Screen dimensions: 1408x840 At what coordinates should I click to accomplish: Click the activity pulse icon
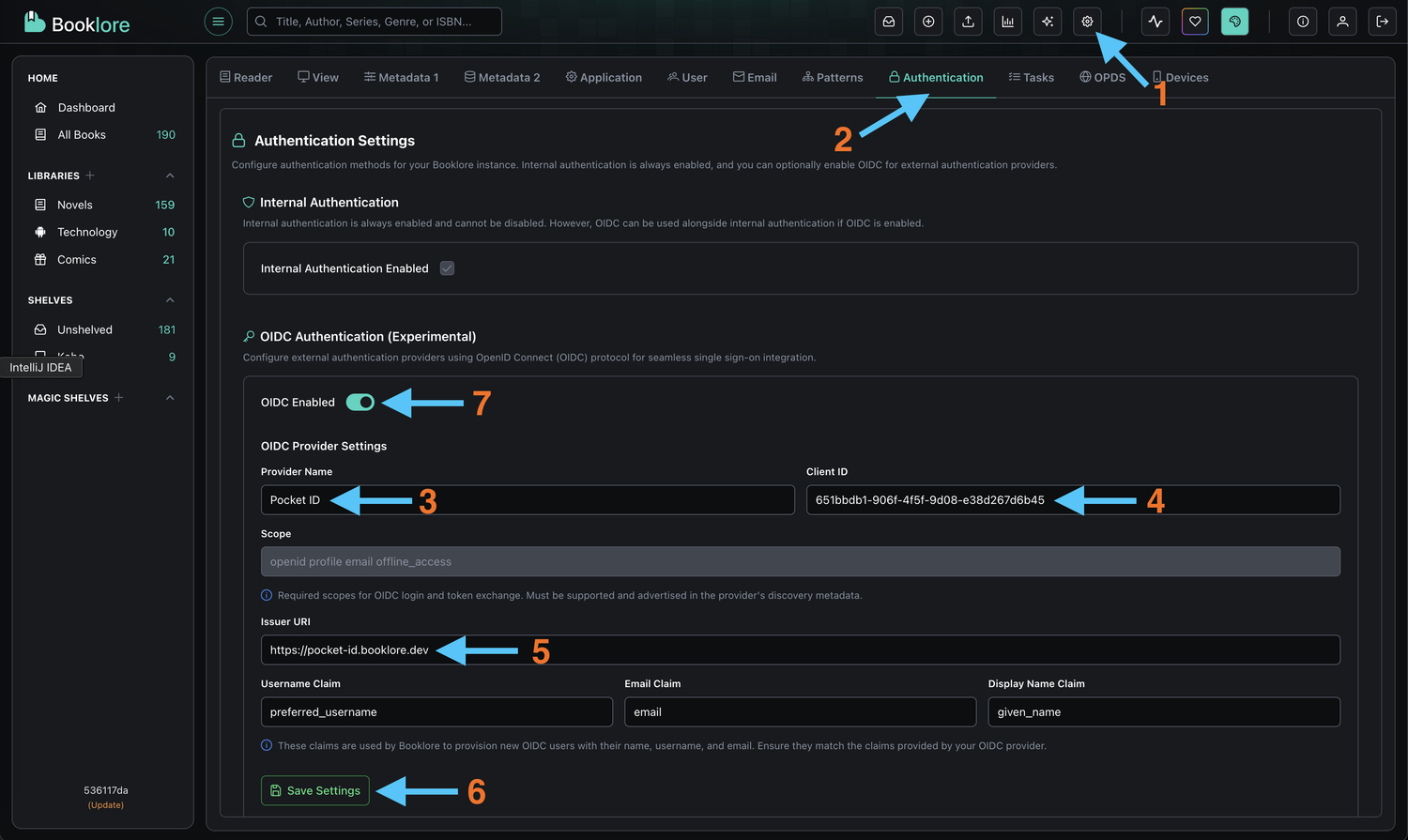tap(1155, 21)
